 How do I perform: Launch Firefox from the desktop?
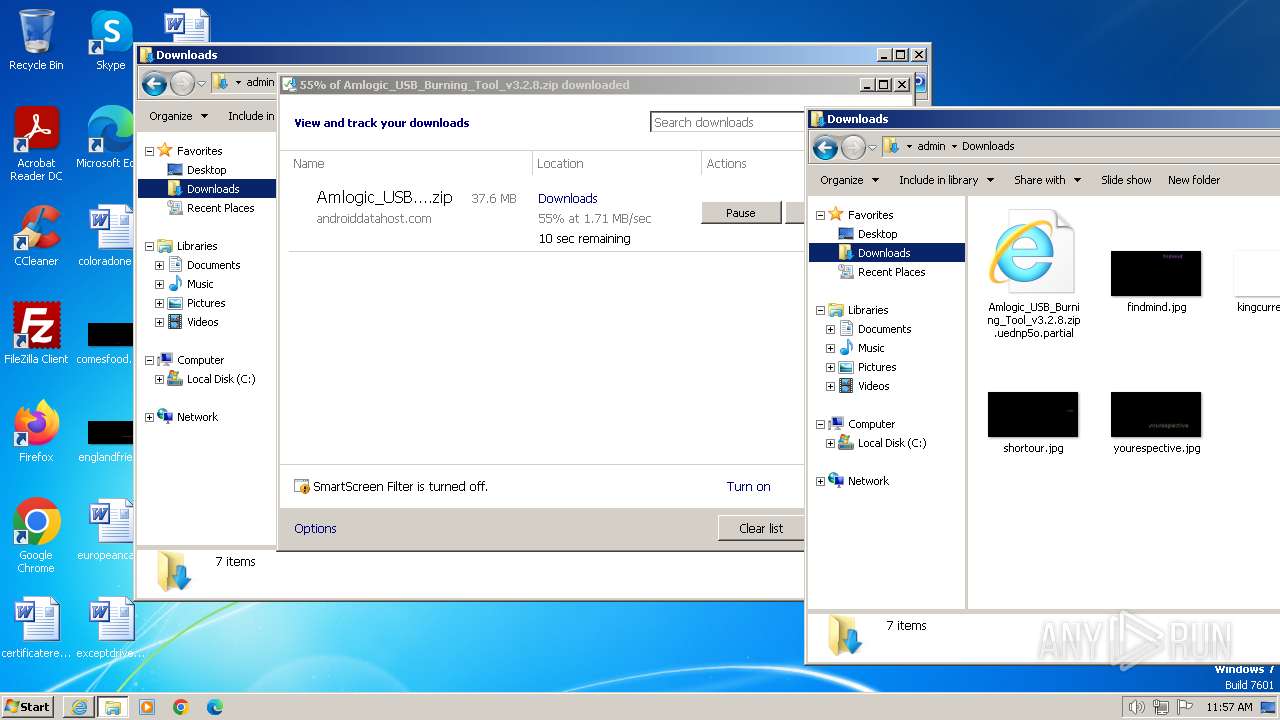36,432
